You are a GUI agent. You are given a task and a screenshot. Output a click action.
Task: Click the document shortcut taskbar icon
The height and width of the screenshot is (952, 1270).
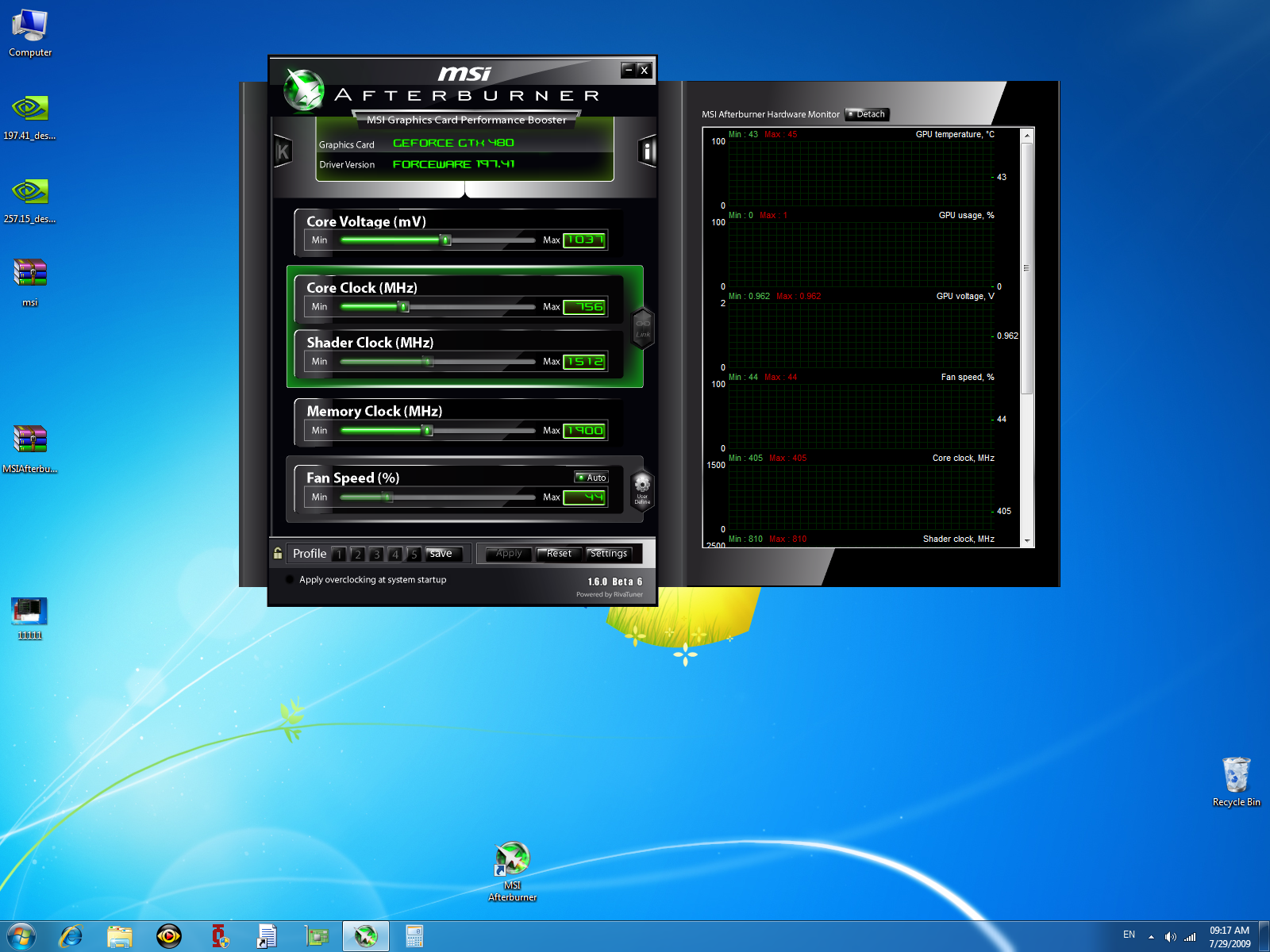click(x=267, y=937)
